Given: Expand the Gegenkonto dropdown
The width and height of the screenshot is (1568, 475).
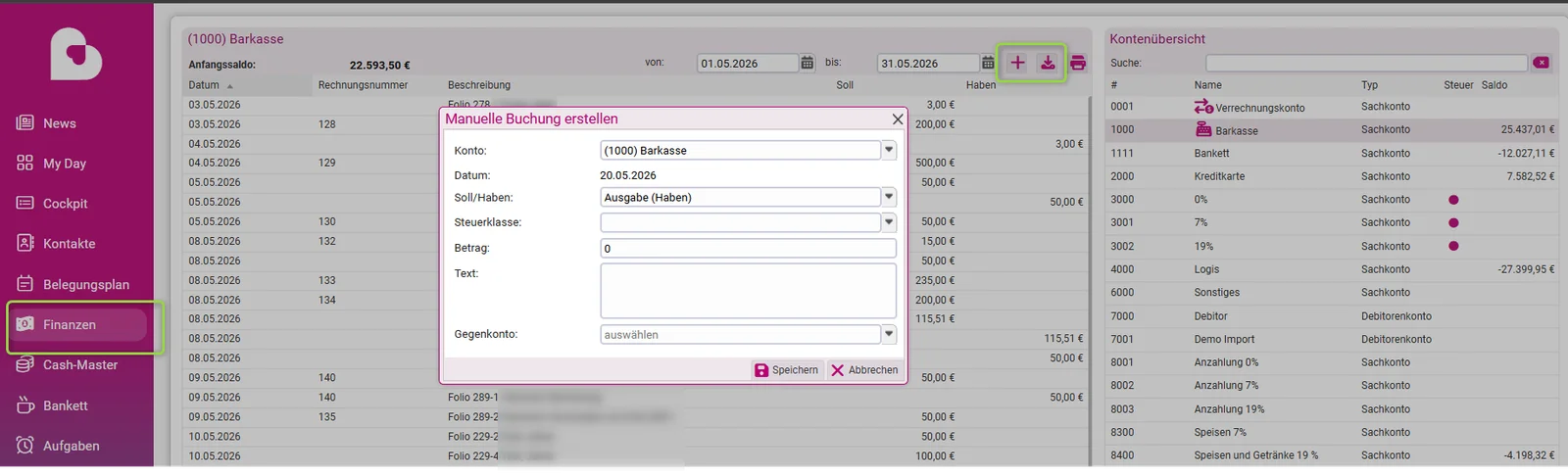Looking at the screenshot, I should (x=889, y=335).
